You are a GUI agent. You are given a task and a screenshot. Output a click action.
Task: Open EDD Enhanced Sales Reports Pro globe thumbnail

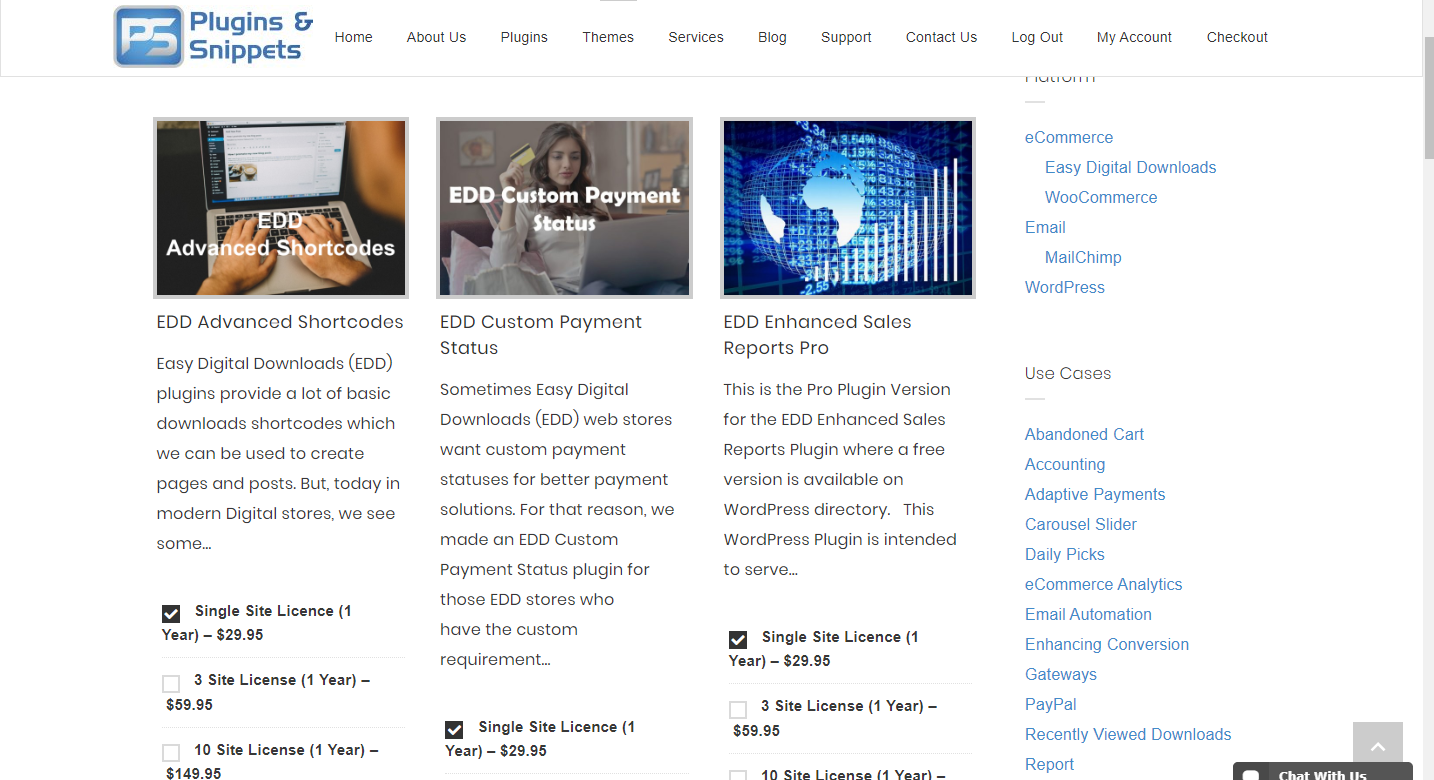848,208
